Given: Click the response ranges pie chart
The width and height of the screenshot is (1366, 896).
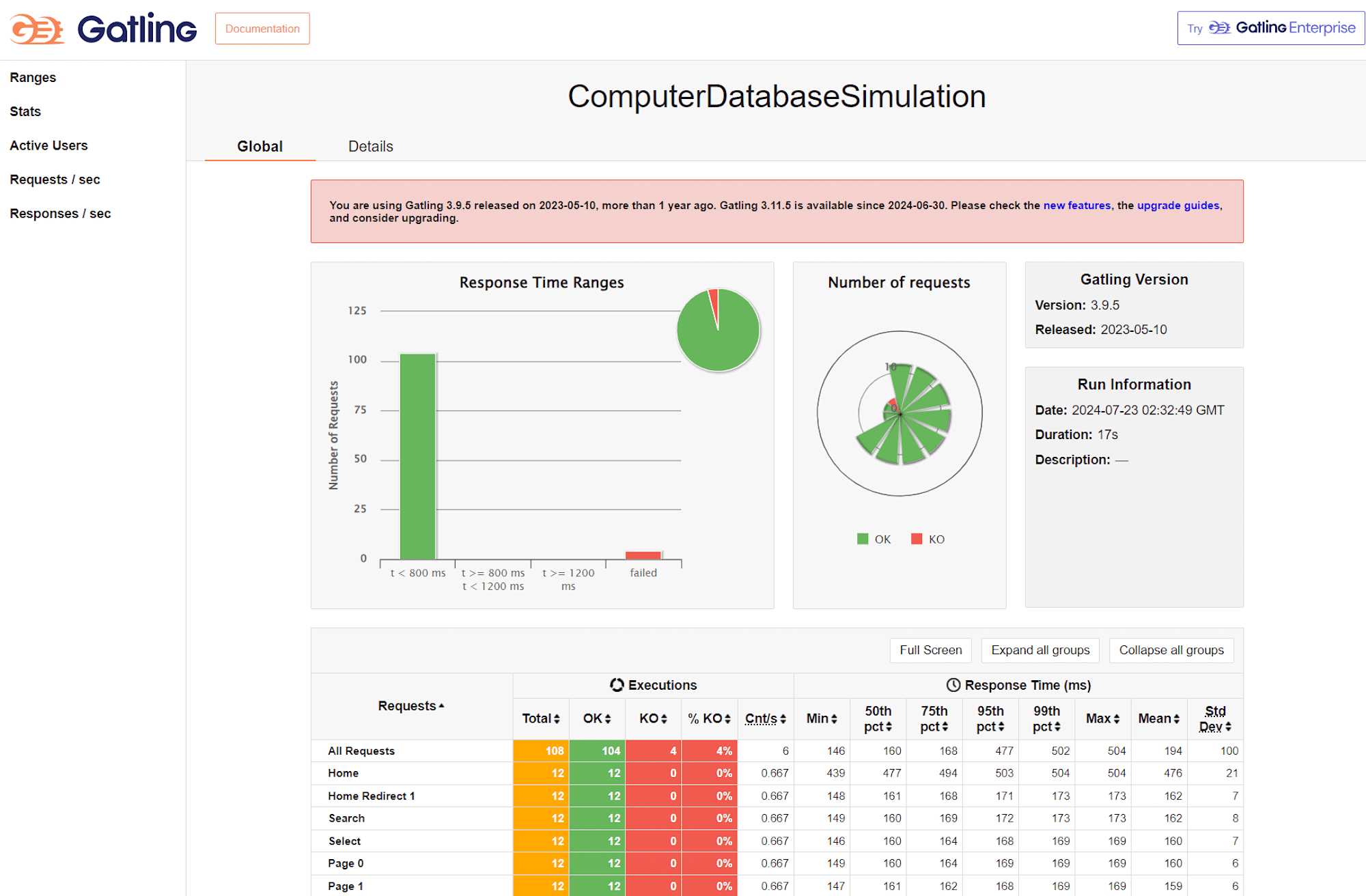Looking at the screenshot, I should tap(718, 331).
